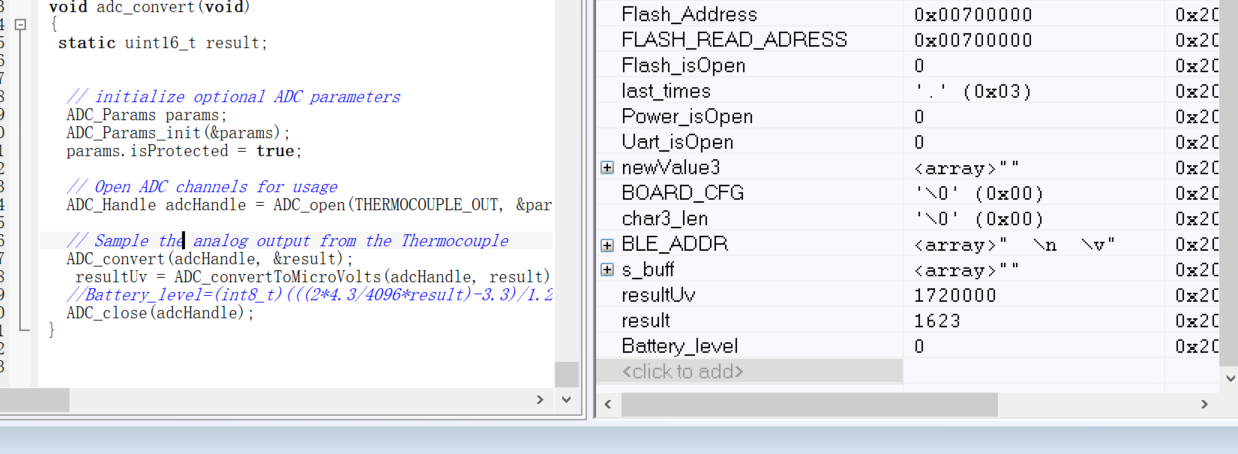Click the <click to add> watch field
Image resolution: width=1238 pixels, height=454 pixels.
point(750,372)
